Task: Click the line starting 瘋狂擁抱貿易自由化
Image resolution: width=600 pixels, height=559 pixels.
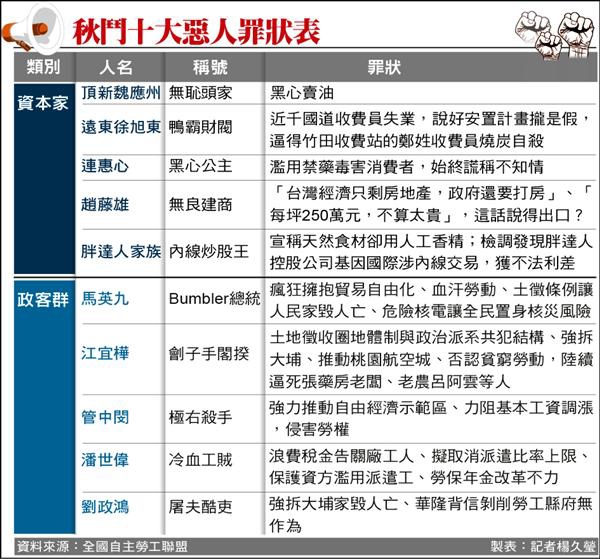Action: (x=431, y=290)
